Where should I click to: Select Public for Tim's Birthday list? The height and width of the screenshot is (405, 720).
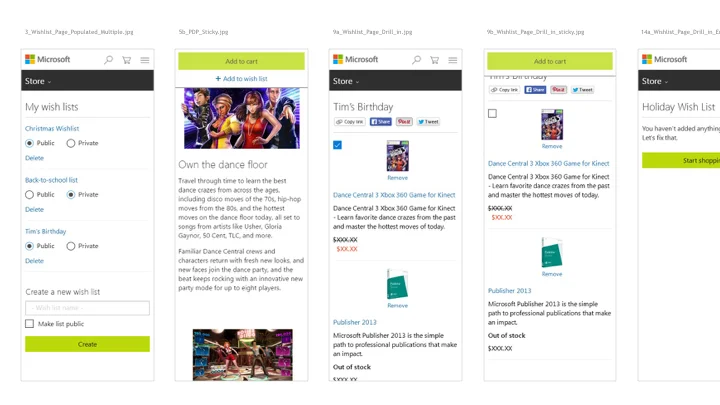(29, 246)
